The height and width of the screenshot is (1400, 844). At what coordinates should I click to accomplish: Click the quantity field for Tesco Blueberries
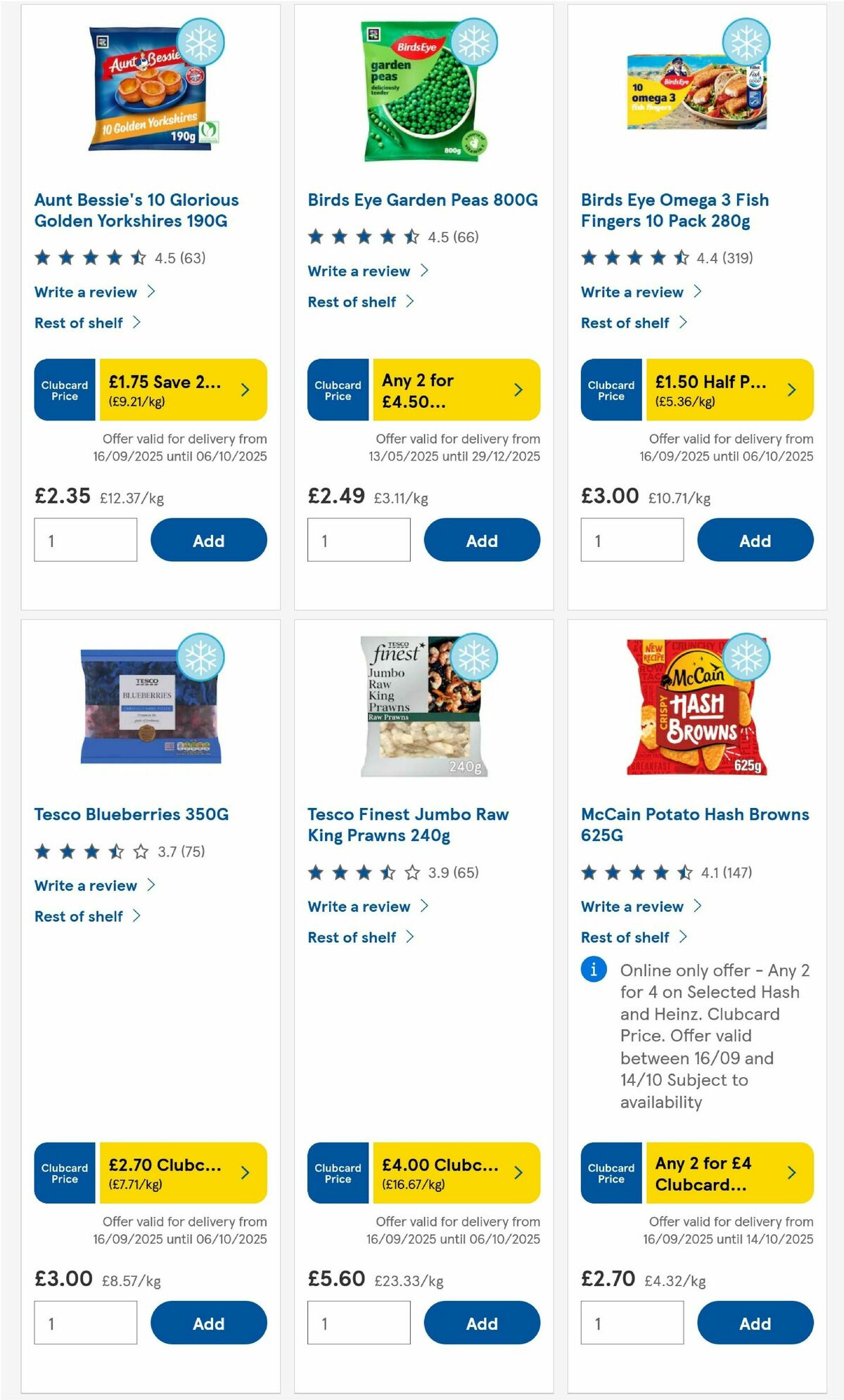(x=84, y=1323)
